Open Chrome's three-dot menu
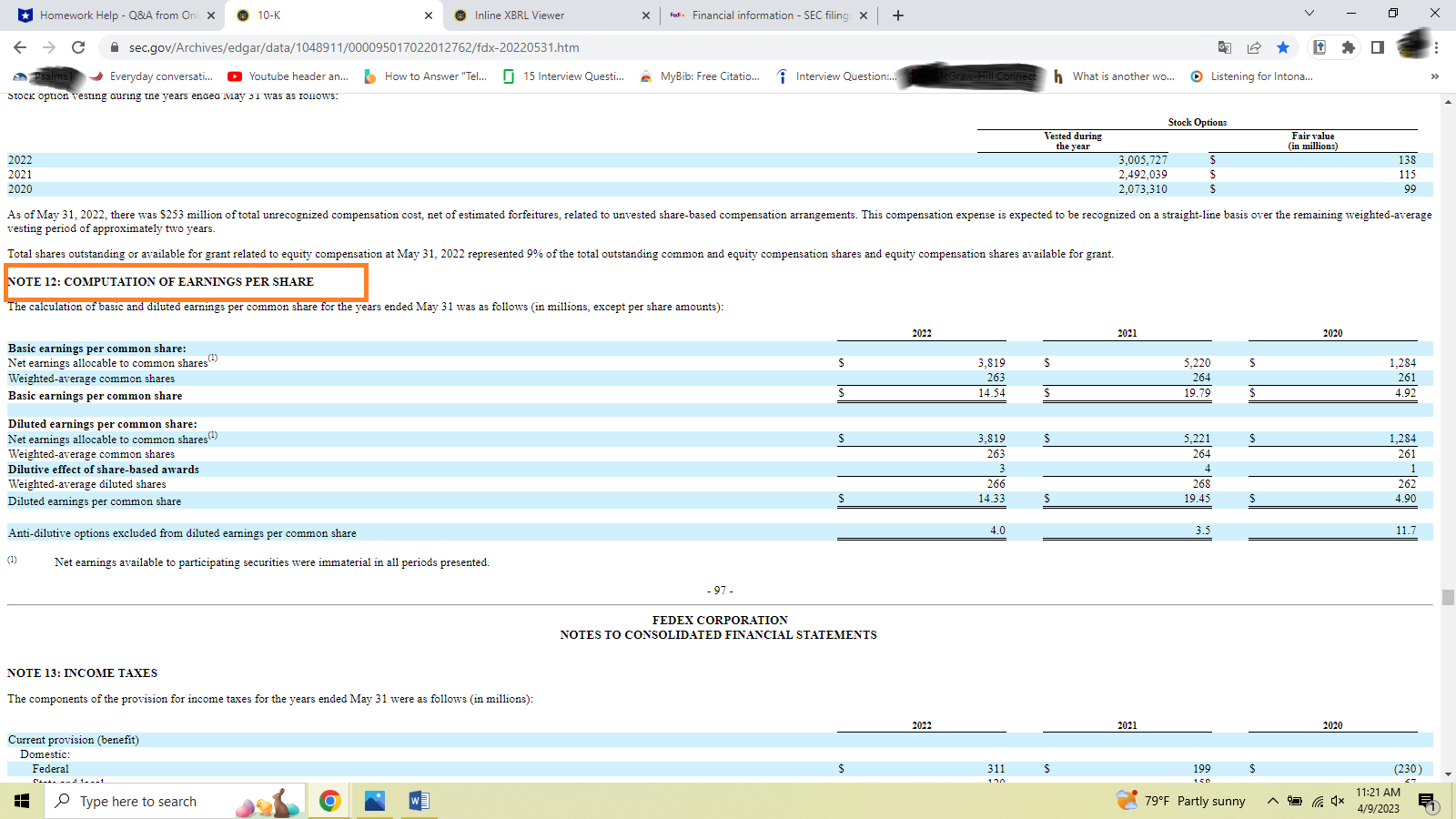Image resolution: width=1456 pixels, height=819 pixels. click(1435, 47)
